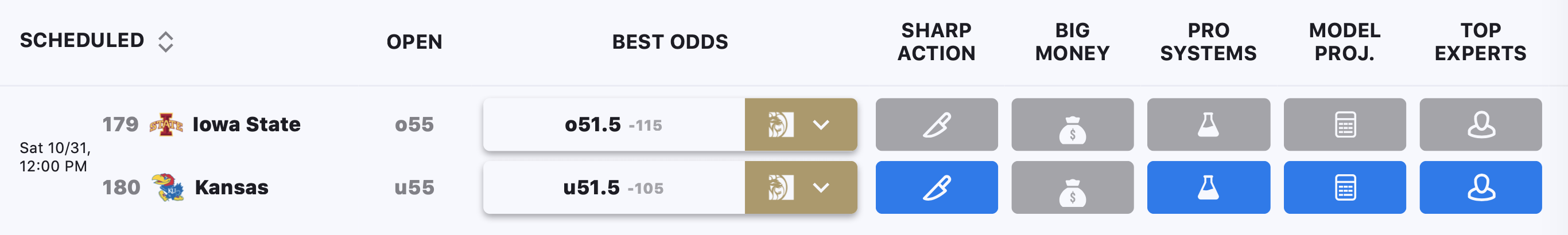The height and width of the screenshot is (235, 1568).
Task: Expand the sportsbook dropdown for o51.5
Action: point(821,124)
